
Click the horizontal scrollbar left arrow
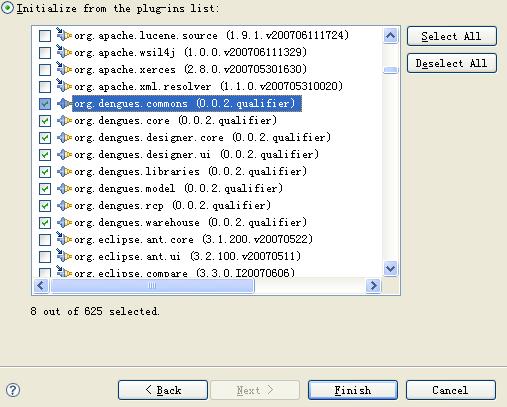coord(41,286)
